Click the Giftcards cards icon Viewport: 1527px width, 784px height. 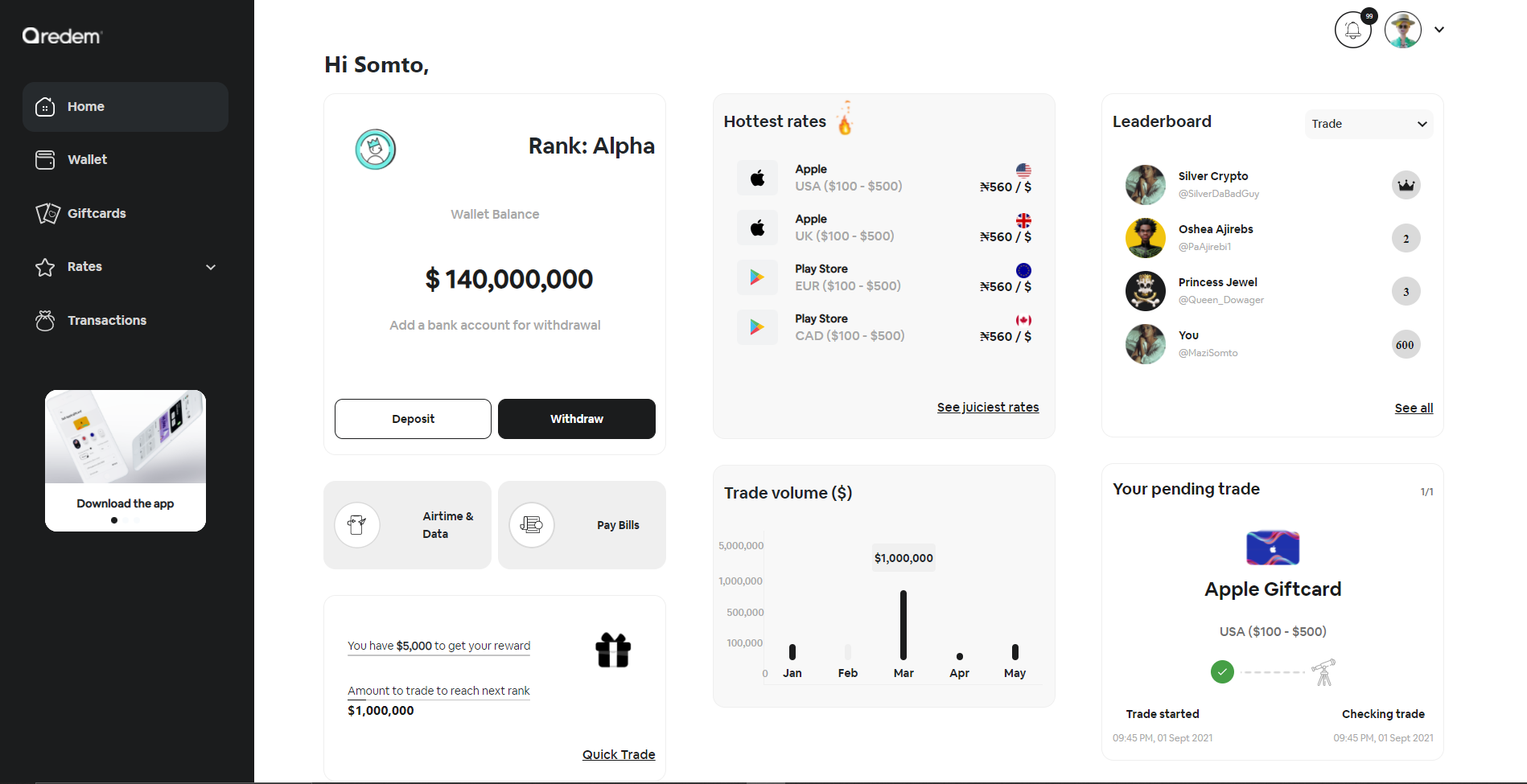point(47,213)
